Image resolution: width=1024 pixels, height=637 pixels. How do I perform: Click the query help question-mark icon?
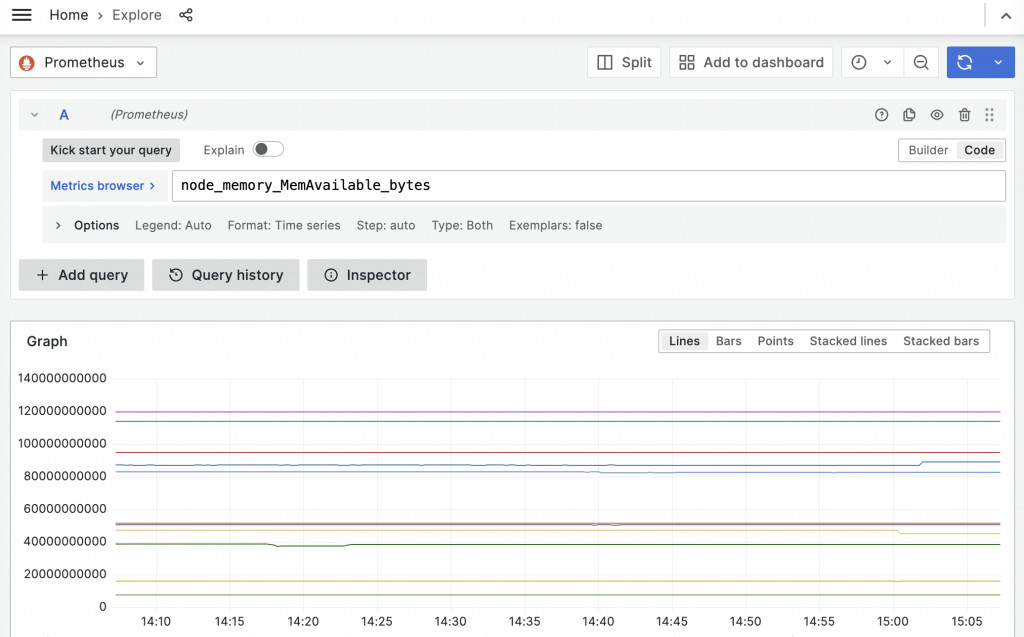(x=882, y=115)
